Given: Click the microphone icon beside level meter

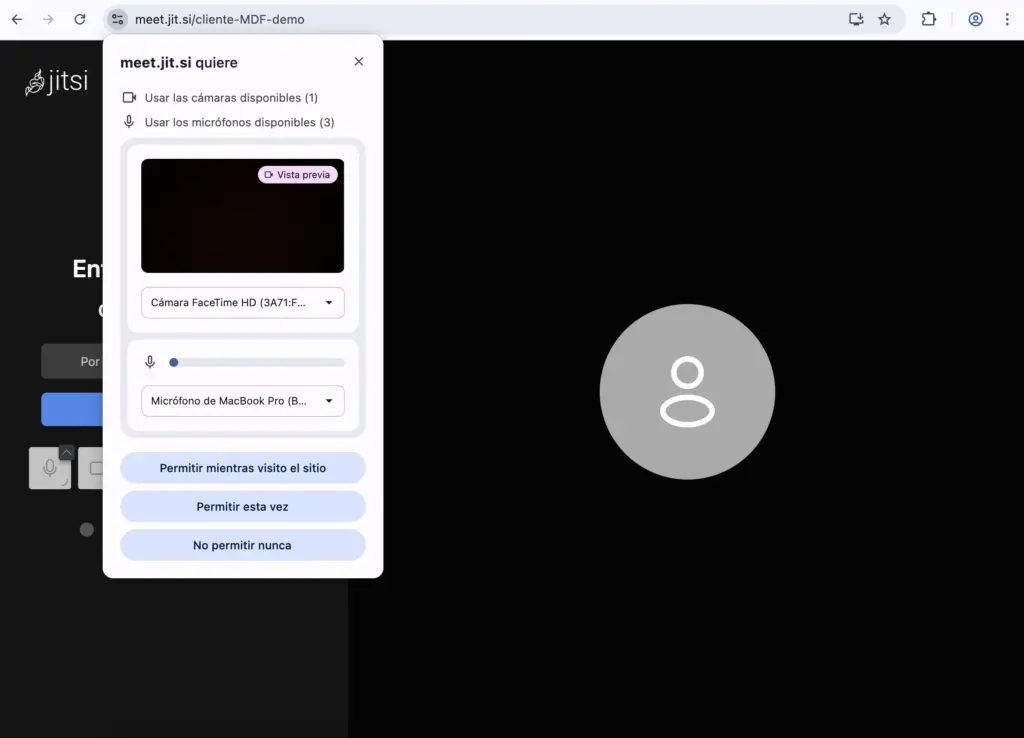Looking at the screenshot, I should (150, 362).
